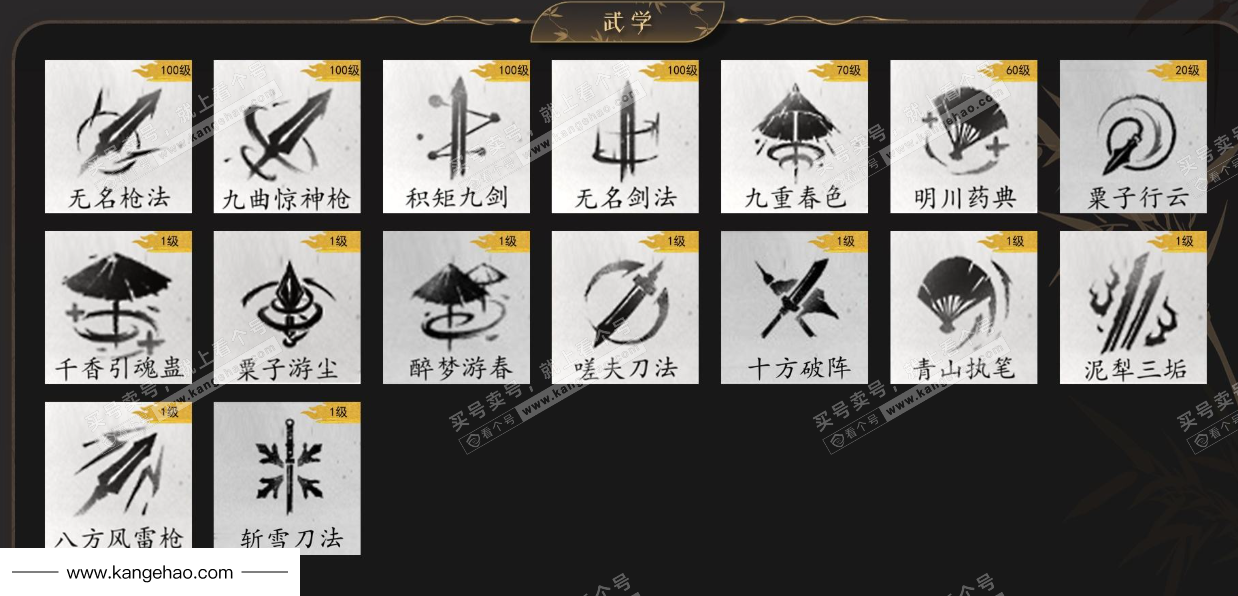The image size is (1238, 596).
Task: Choose the 无名剑法 skill tile
Action: point(625,137)
